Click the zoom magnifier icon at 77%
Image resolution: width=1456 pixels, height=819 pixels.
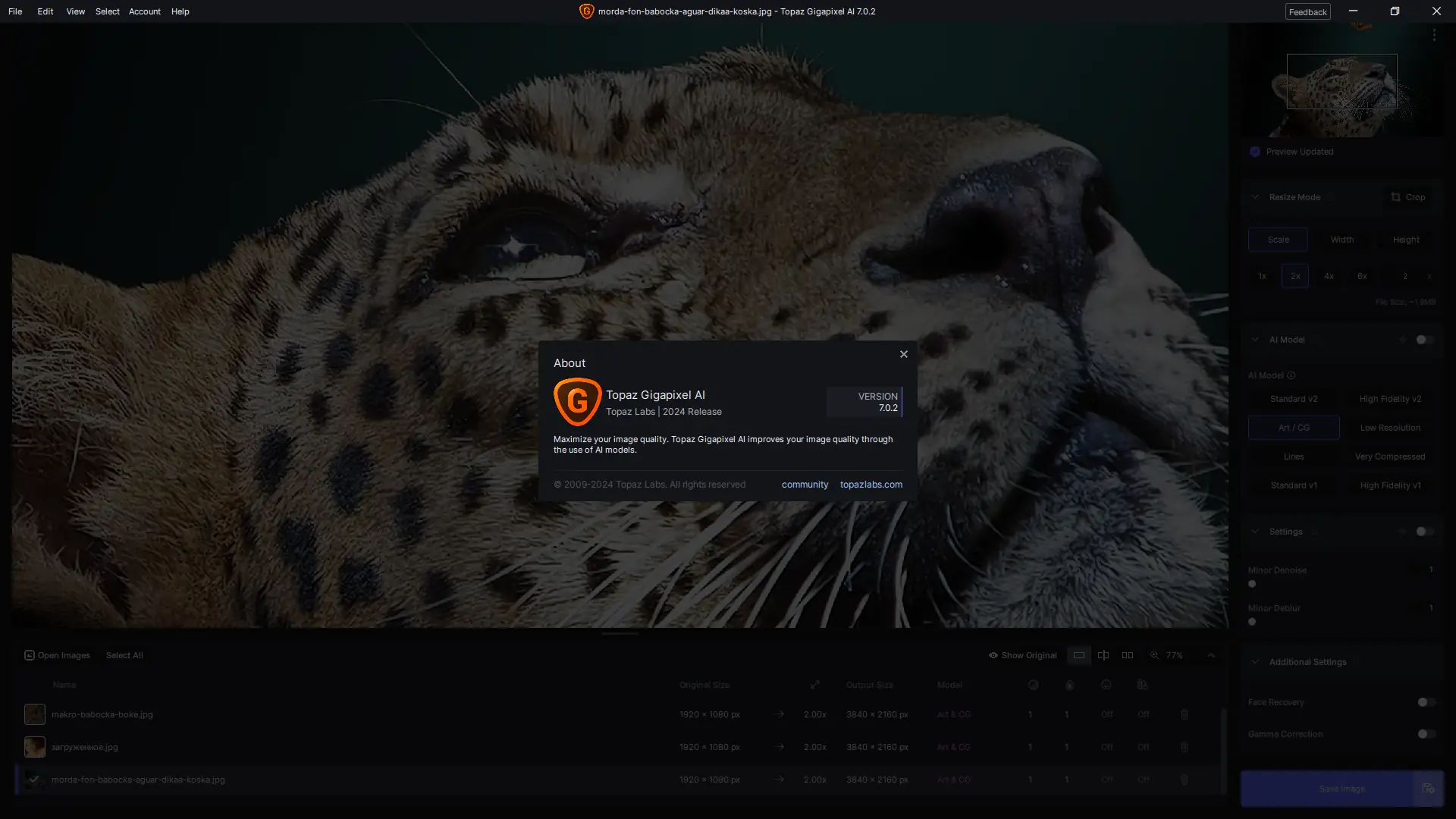coord(1154,655)
